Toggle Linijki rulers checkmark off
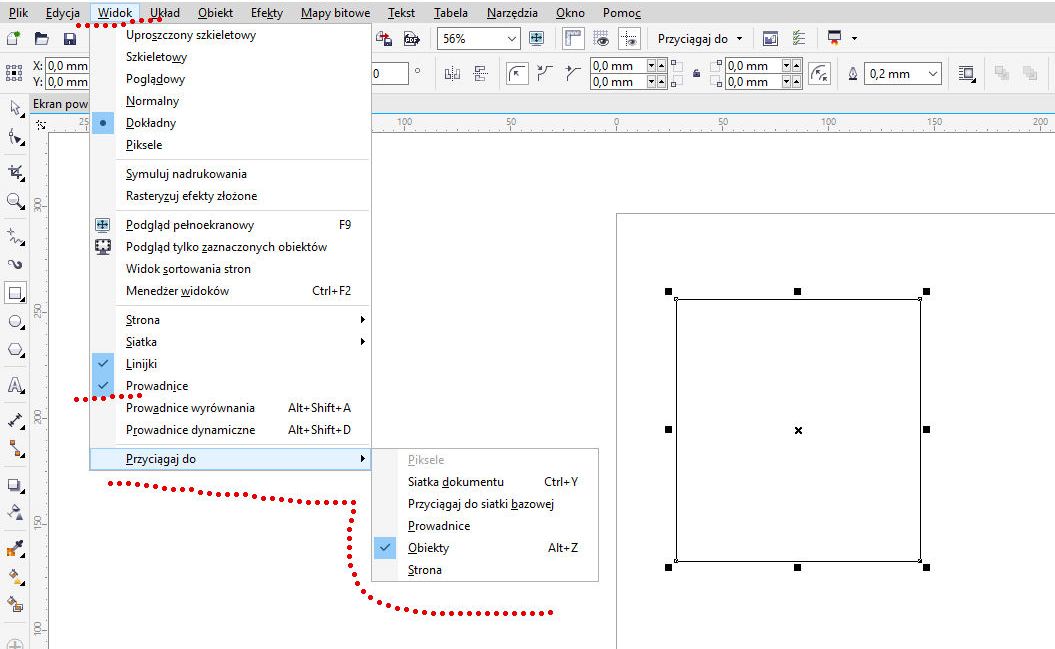The width and height of the screenshot is (1055, 649). [x=141, y=364]
